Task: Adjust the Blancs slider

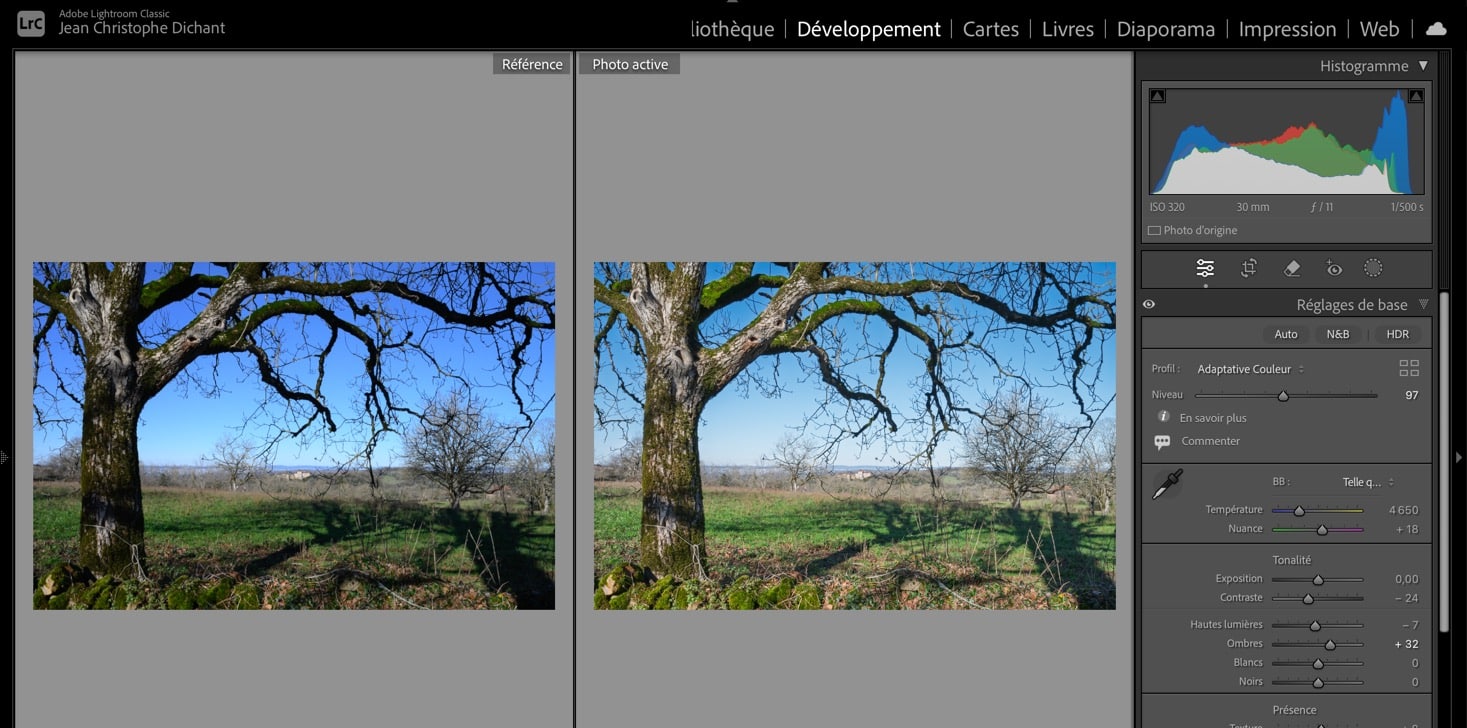Action: tap(1317, 664)
